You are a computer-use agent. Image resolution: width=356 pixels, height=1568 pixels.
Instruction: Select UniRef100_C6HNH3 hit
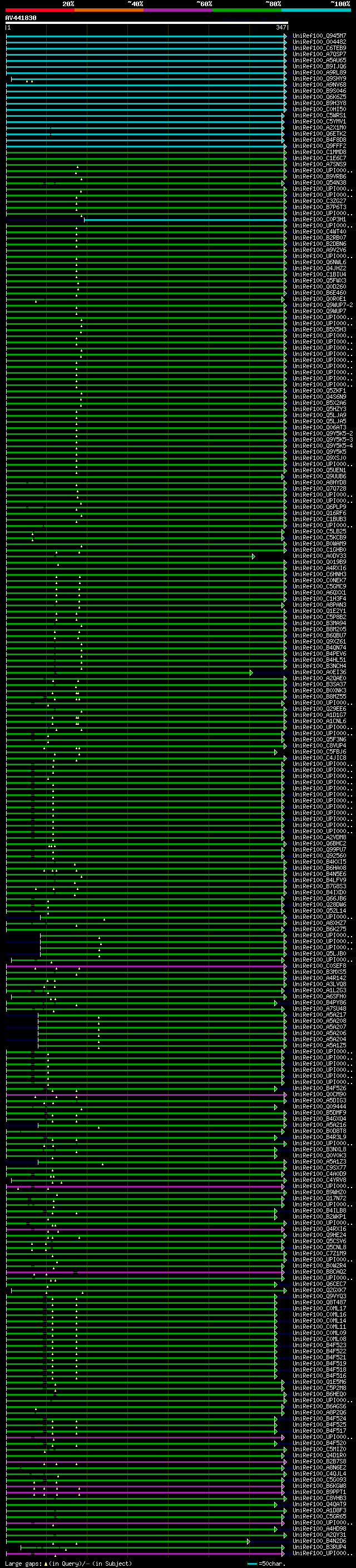[x=319, y=574]
